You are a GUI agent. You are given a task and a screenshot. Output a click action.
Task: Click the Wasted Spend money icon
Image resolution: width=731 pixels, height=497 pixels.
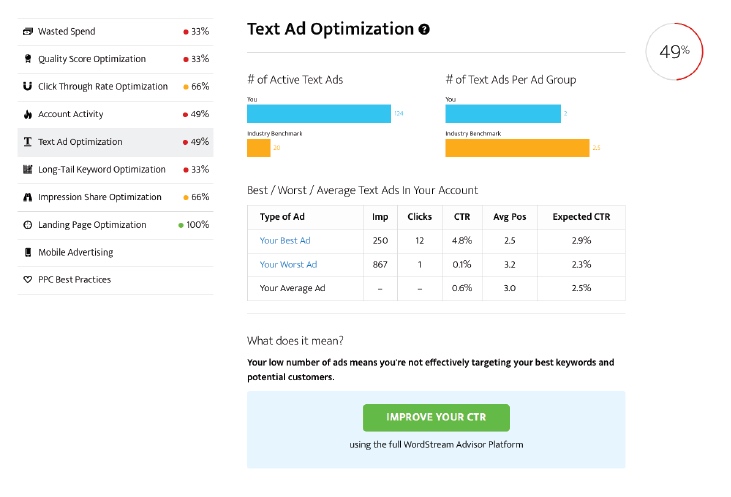tap(28, 32)
